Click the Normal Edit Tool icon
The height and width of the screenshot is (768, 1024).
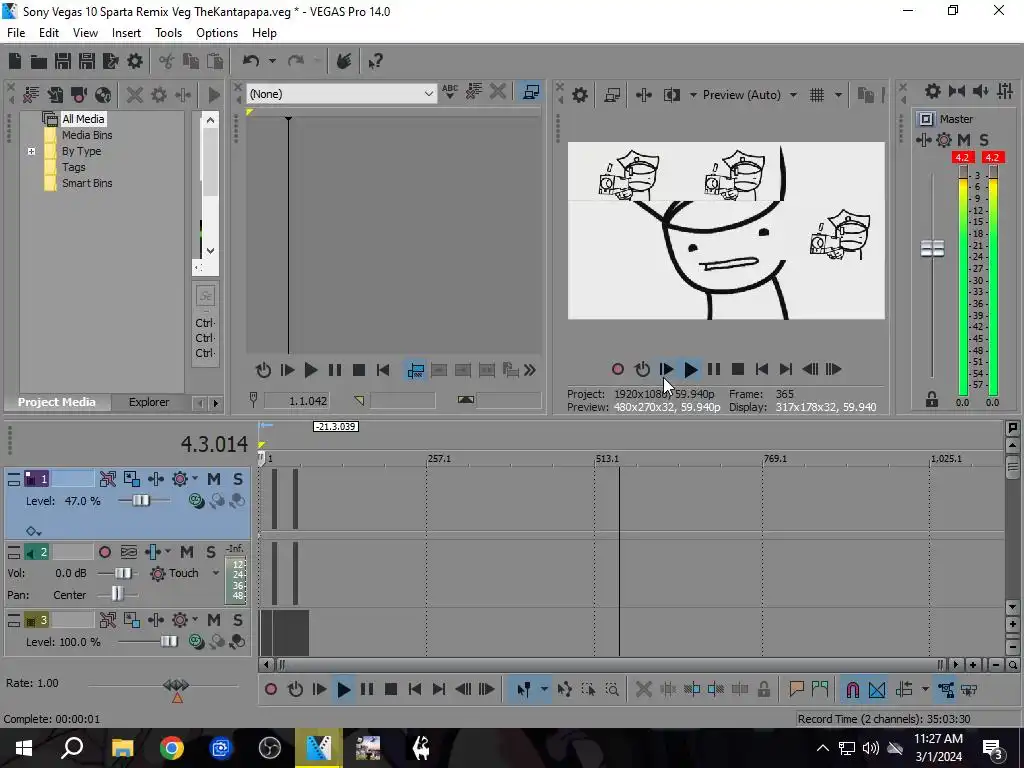[x=523, y=689]
